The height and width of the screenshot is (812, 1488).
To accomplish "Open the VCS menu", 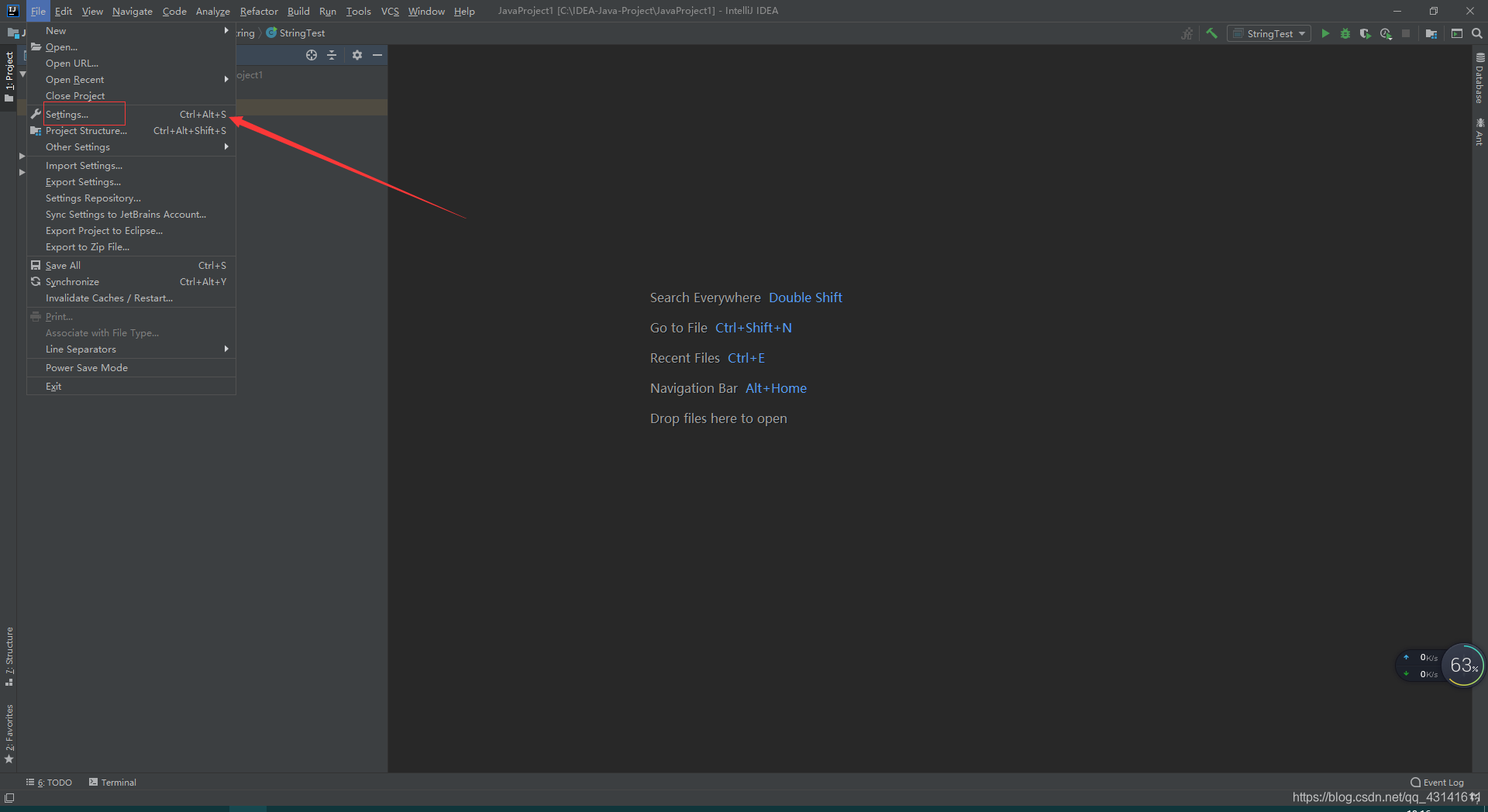I will click(390, 11).
